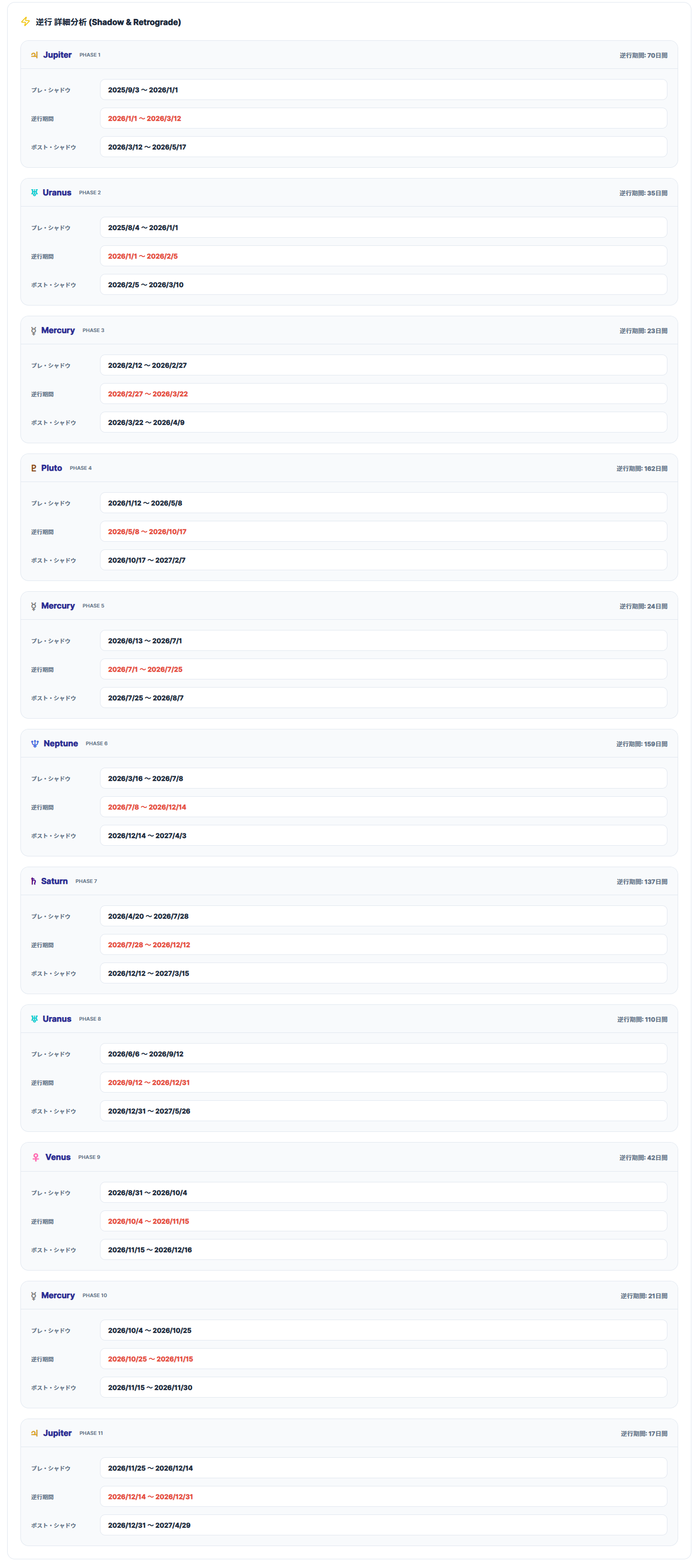695x1568 pixels.
Task: Click the Uranus symbol in Phase 2
Action: click(35, 193)
